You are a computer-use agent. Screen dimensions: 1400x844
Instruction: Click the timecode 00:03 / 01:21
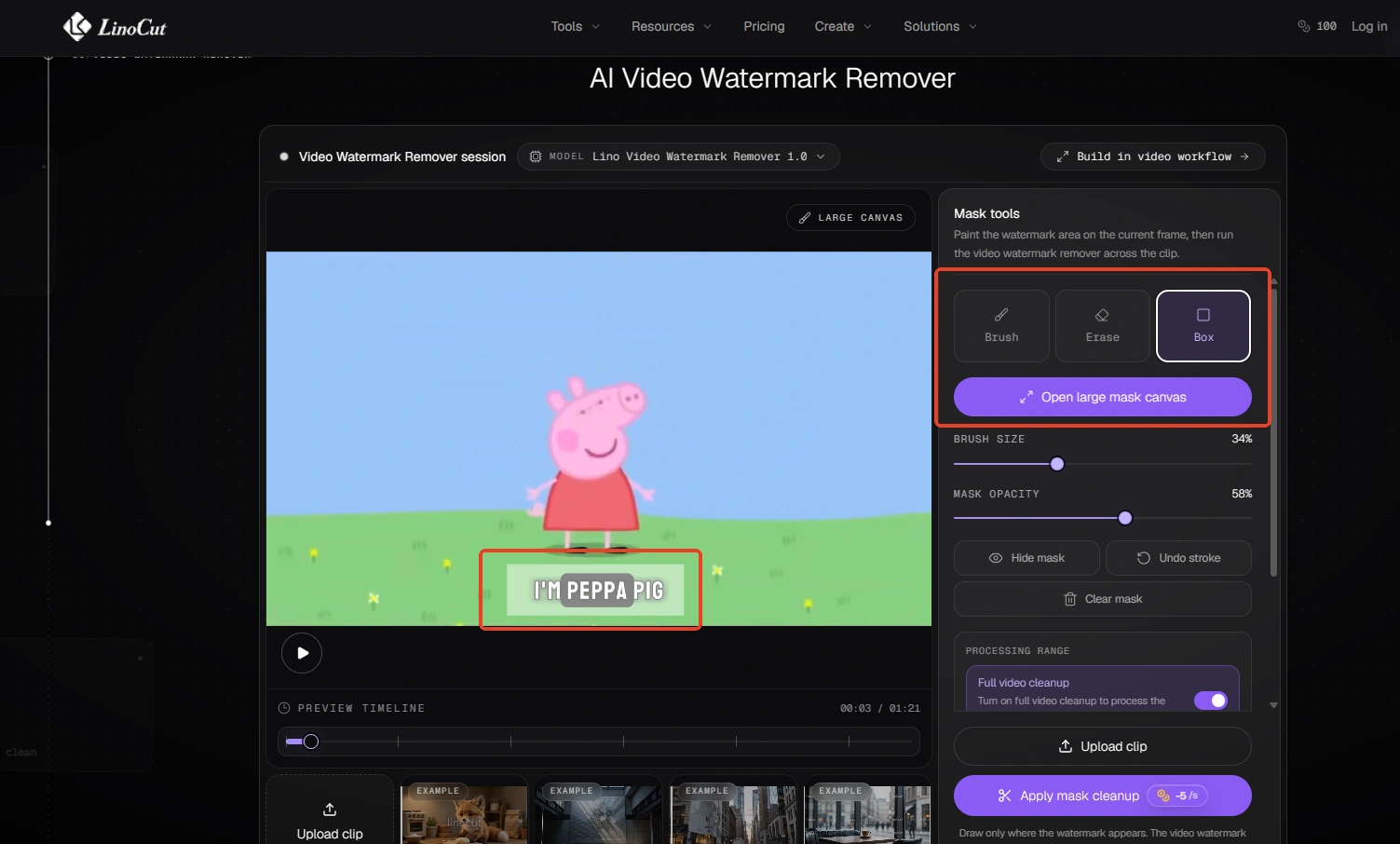[x=879, y=708]
